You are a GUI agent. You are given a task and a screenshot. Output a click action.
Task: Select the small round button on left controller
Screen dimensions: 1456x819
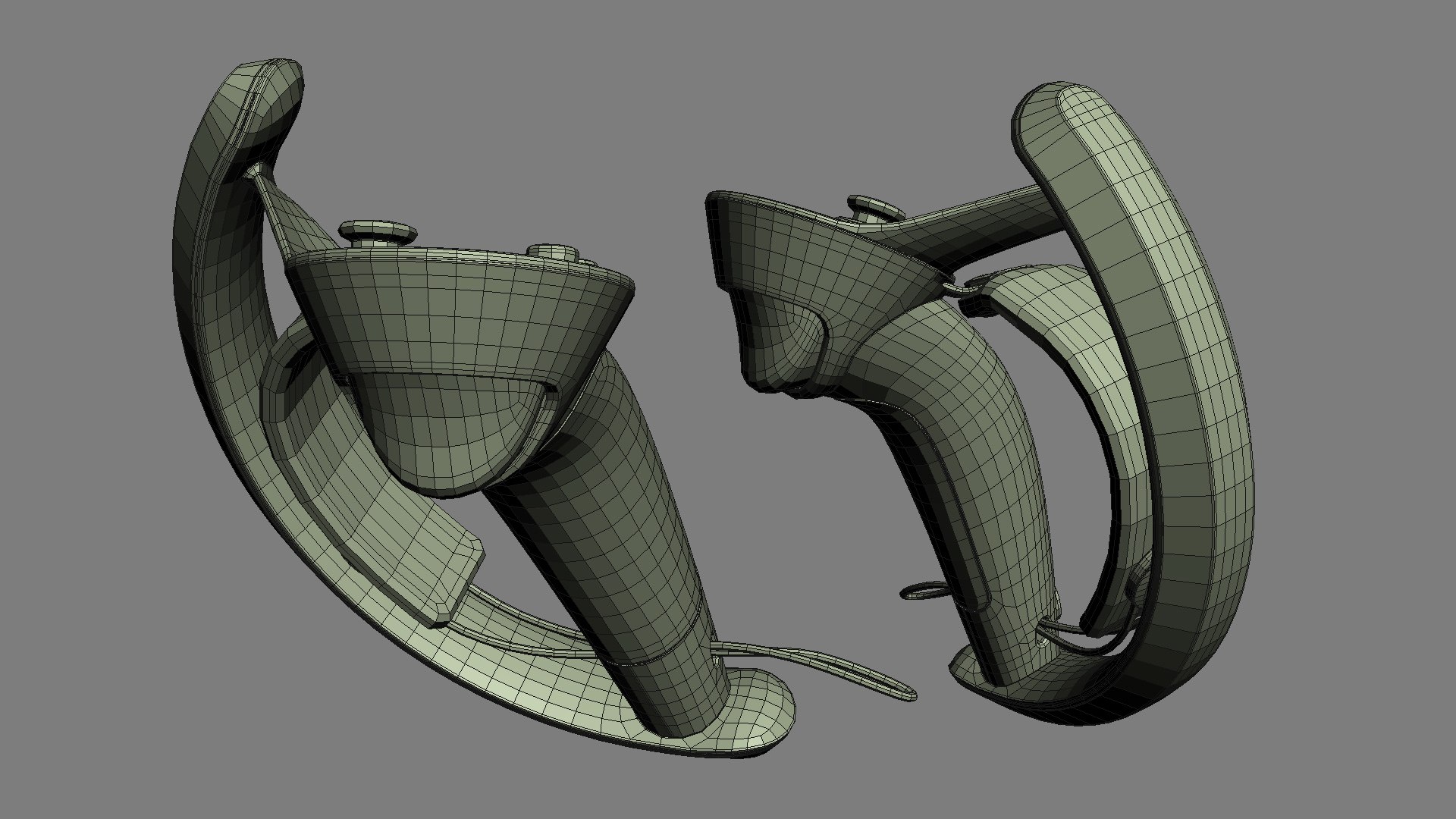tap(552, 253)
